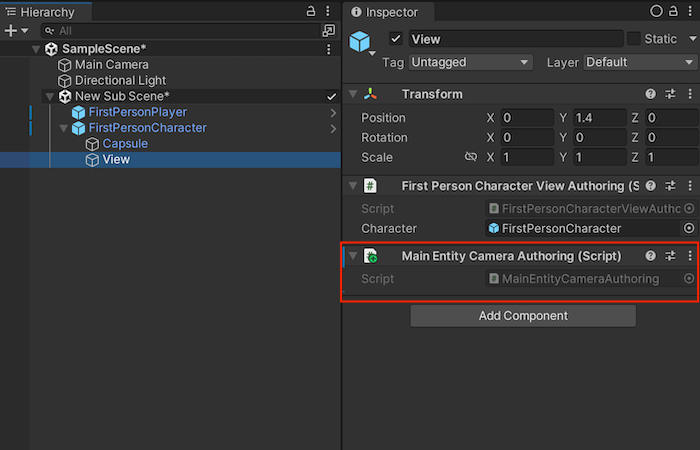Open Transform component three-dot menu
This screenshot has height=450, width=700.
click(689, 94)
